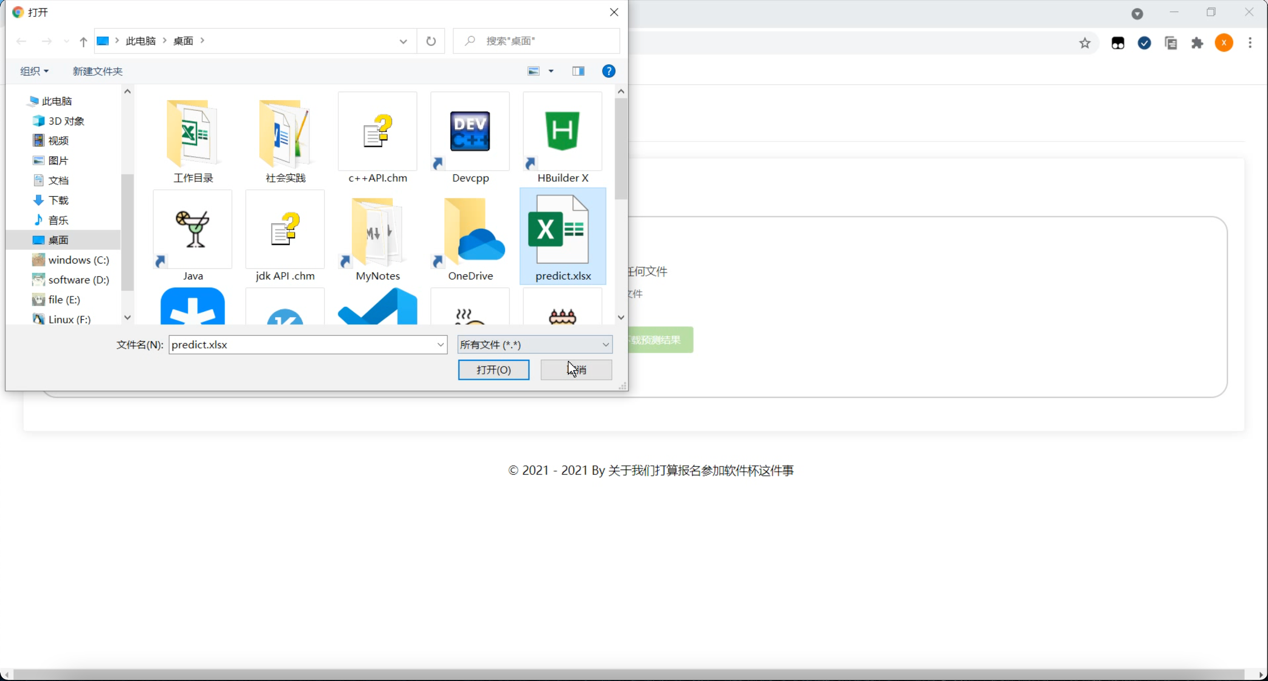1268x681 pixels.
Task: Go back in the file dialog
Action: pos(21,41)
